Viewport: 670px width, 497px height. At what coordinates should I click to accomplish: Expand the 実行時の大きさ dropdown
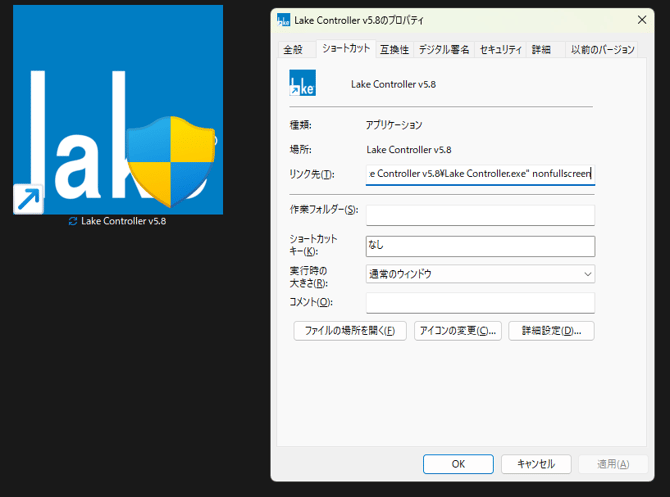point(480,274)
